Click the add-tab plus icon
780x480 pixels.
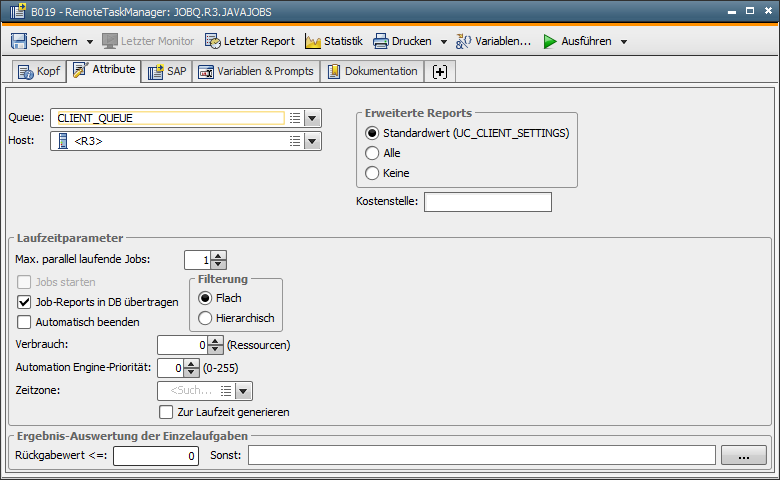tap(439, 72)
